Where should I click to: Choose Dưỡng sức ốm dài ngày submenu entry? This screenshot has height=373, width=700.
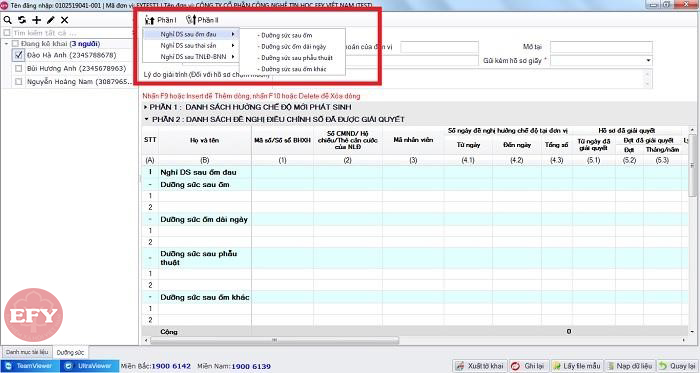(292, 46)
